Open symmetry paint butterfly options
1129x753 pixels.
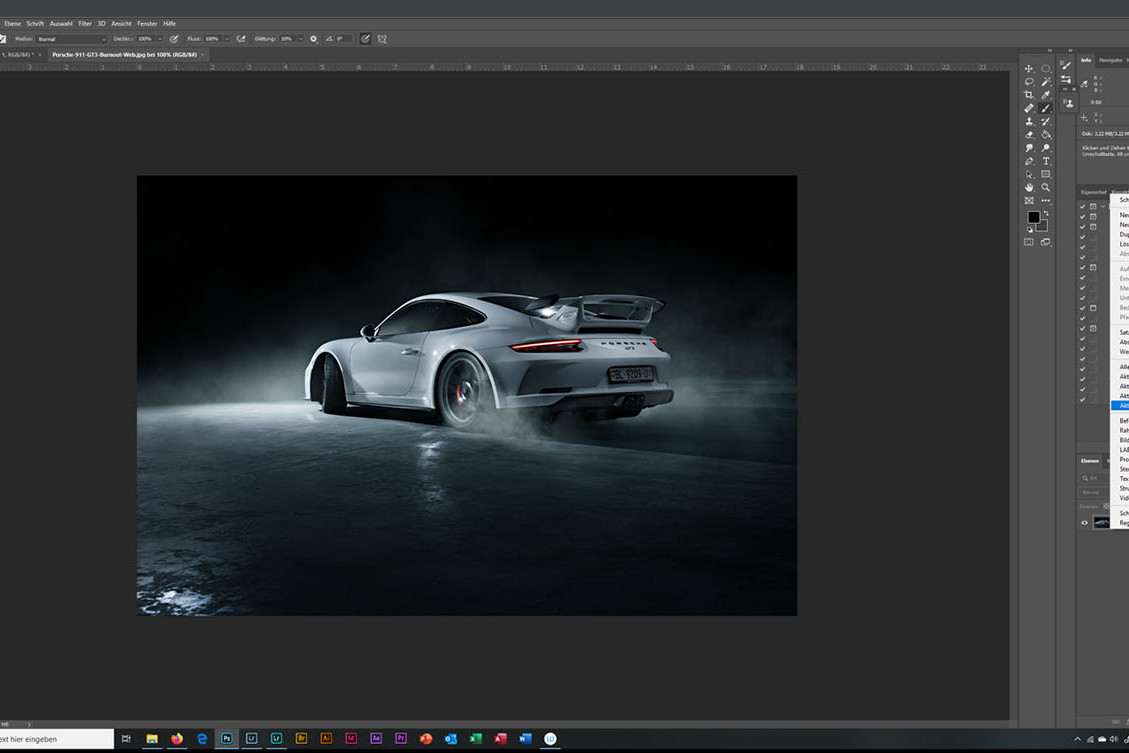(x=382, y=39)
